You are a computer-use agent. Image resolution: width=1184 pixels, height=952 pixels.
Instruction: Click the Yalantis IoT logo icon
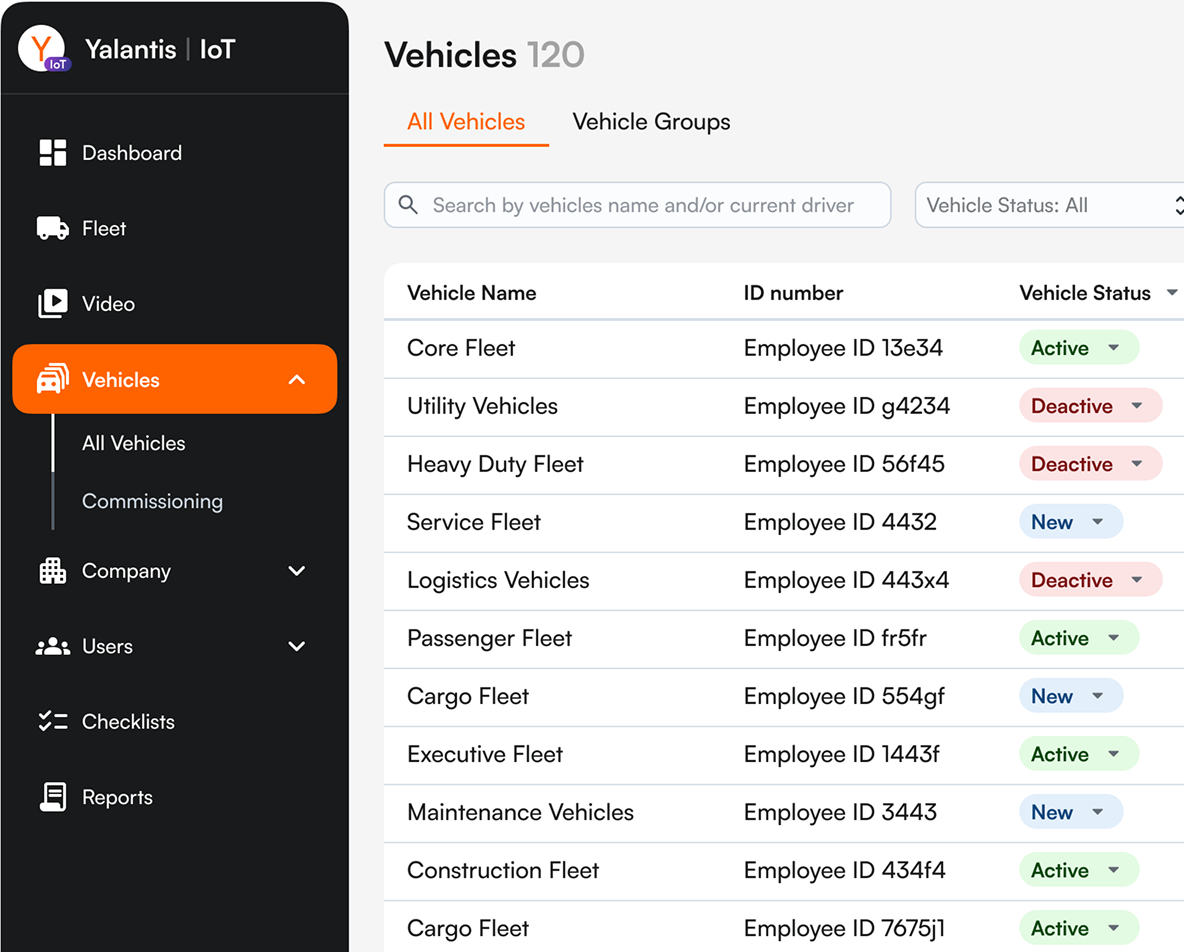42,49
